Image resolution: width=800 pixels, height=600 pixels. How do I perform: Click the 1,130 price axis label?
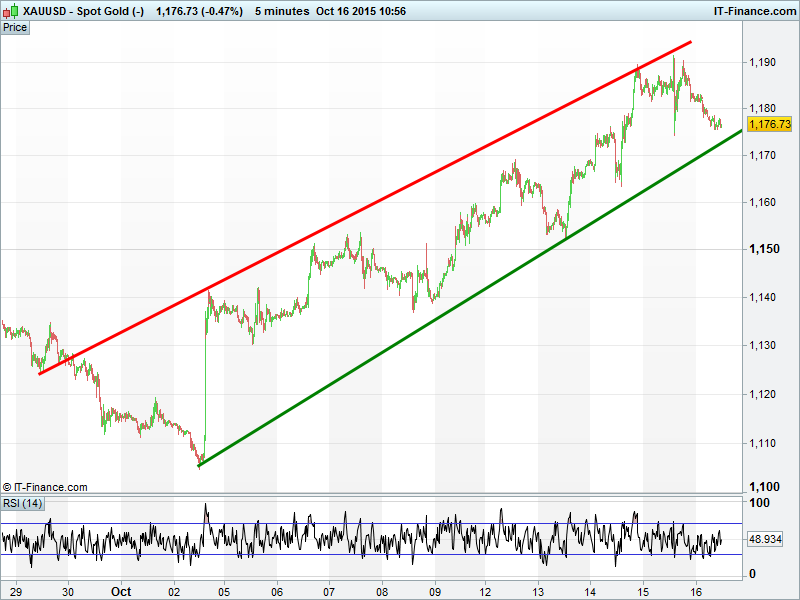[x=762, y=345]
